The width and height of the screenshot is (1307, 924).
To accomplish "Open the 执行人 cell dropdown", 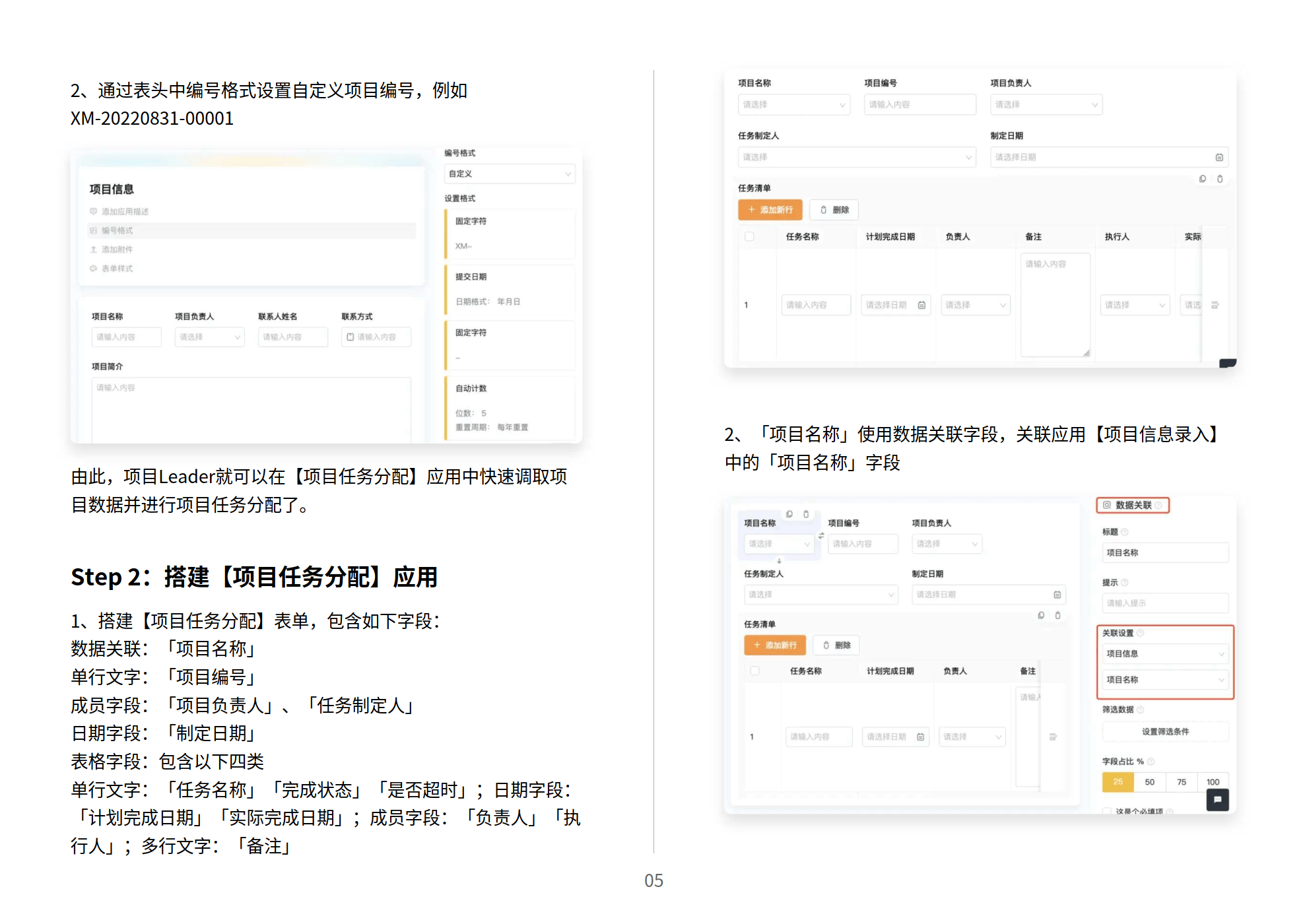I will 1135,305.
